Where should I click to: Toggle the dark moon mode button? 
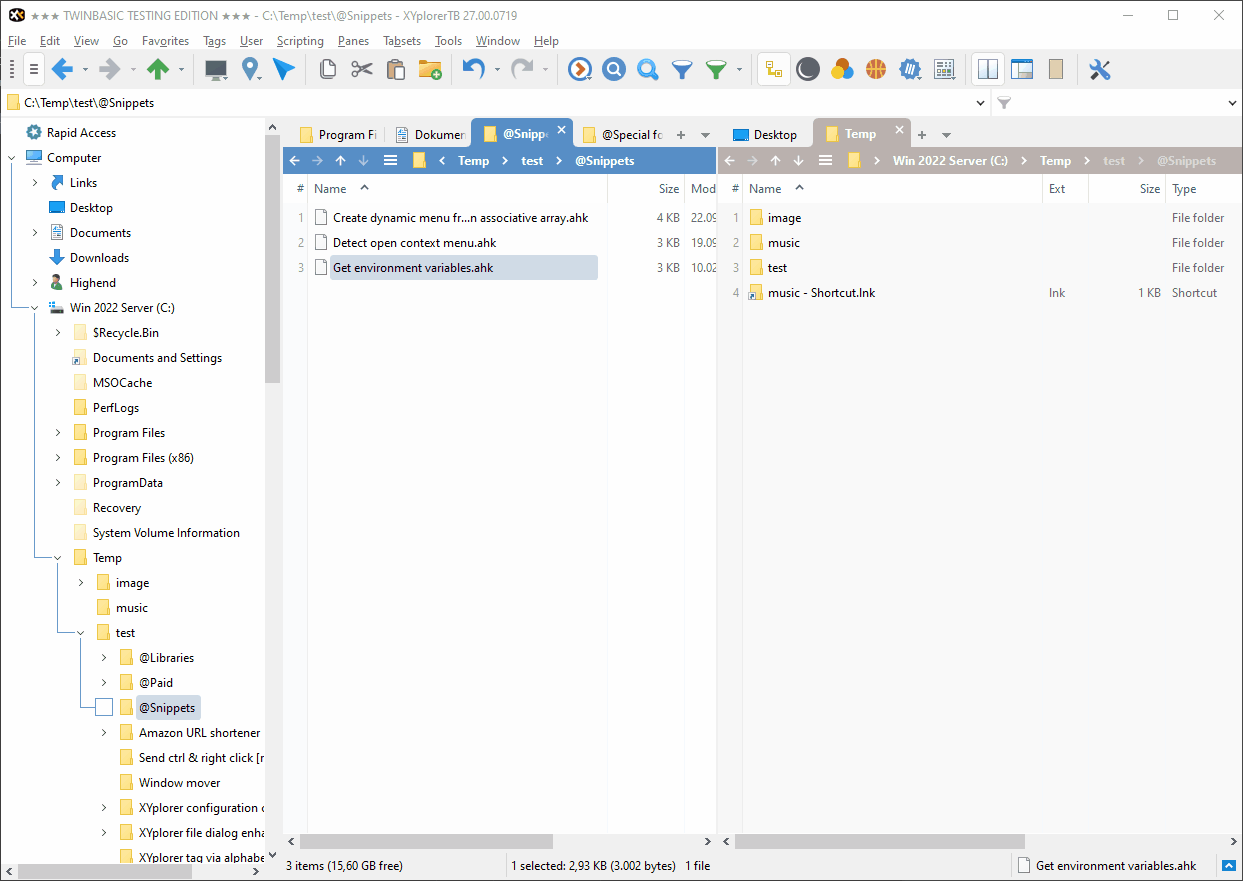[808, 69]
